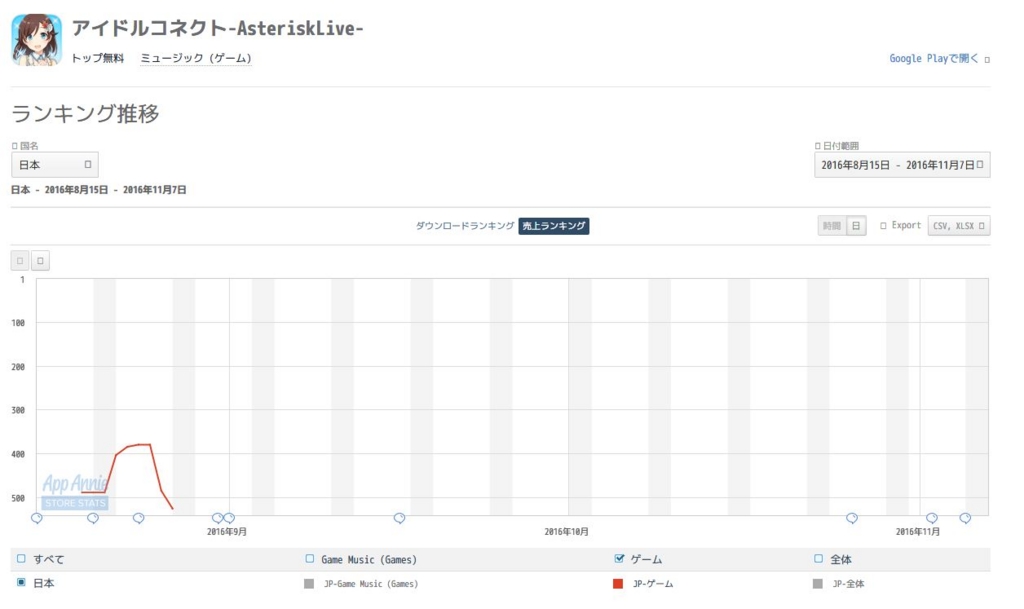
Task: Open the last event marker at chart end
Action: (965, 518)
